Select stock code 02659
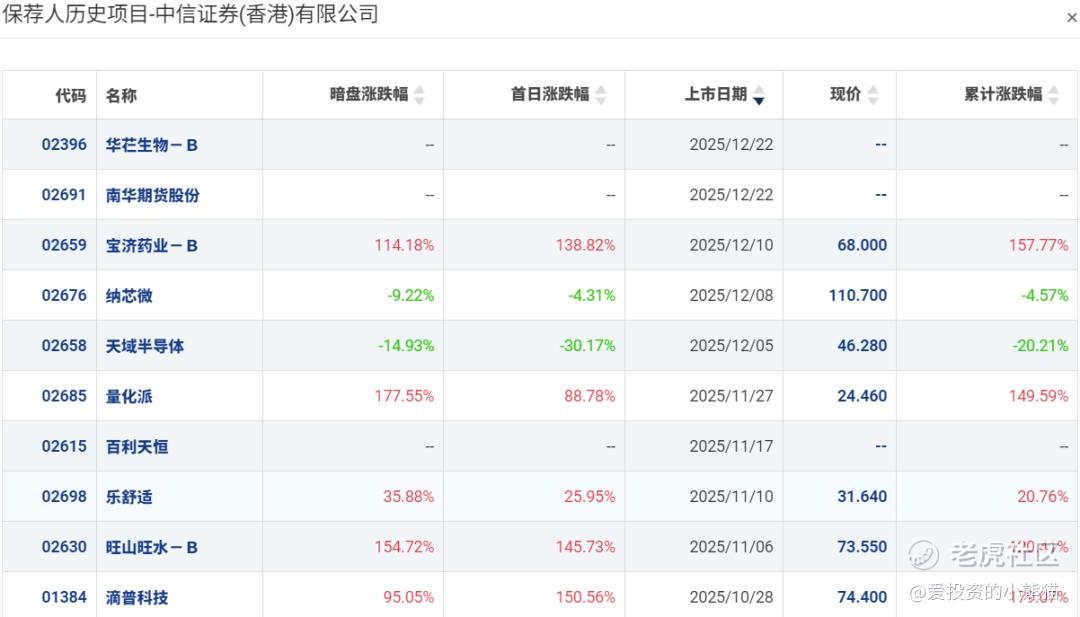 64,245
